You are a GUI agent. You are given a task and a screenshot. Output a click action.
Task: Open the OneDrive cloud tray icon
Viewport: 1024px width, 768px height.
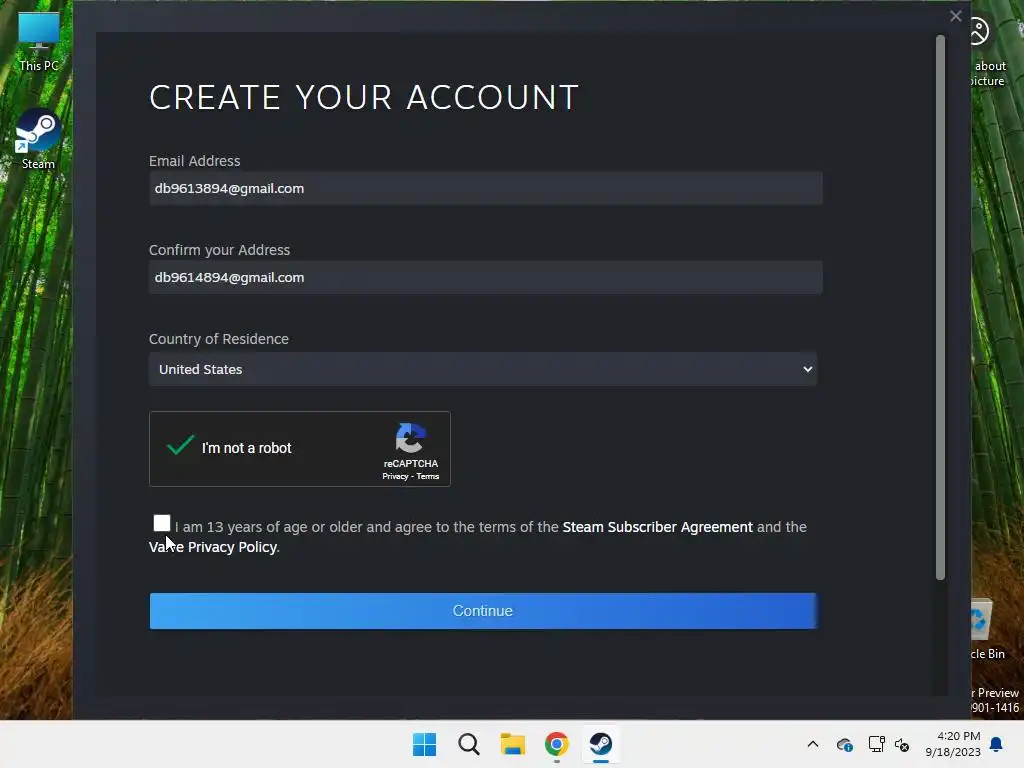coord(844,744)
